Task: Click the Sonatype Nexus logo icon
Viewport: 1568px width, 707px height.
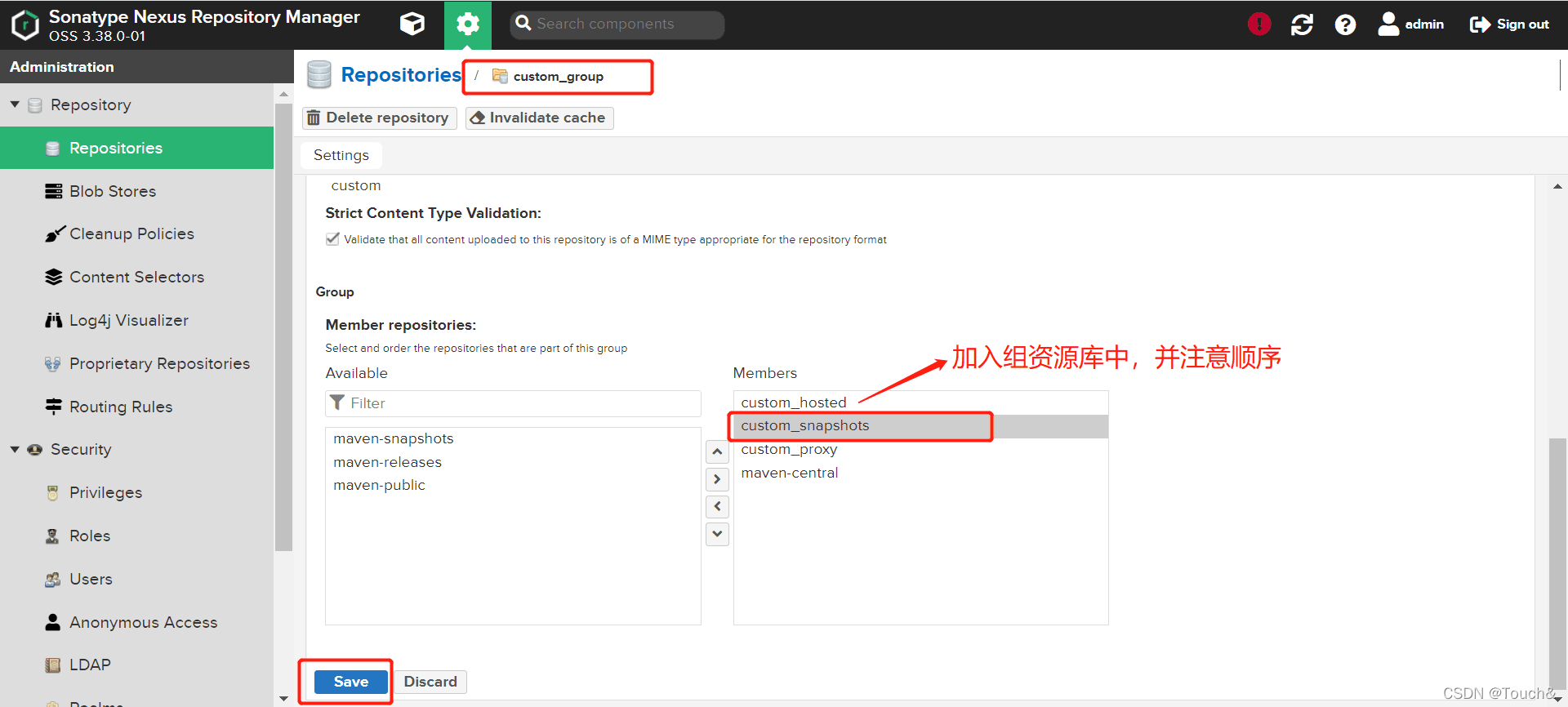Action: click(x=25, y=24)
